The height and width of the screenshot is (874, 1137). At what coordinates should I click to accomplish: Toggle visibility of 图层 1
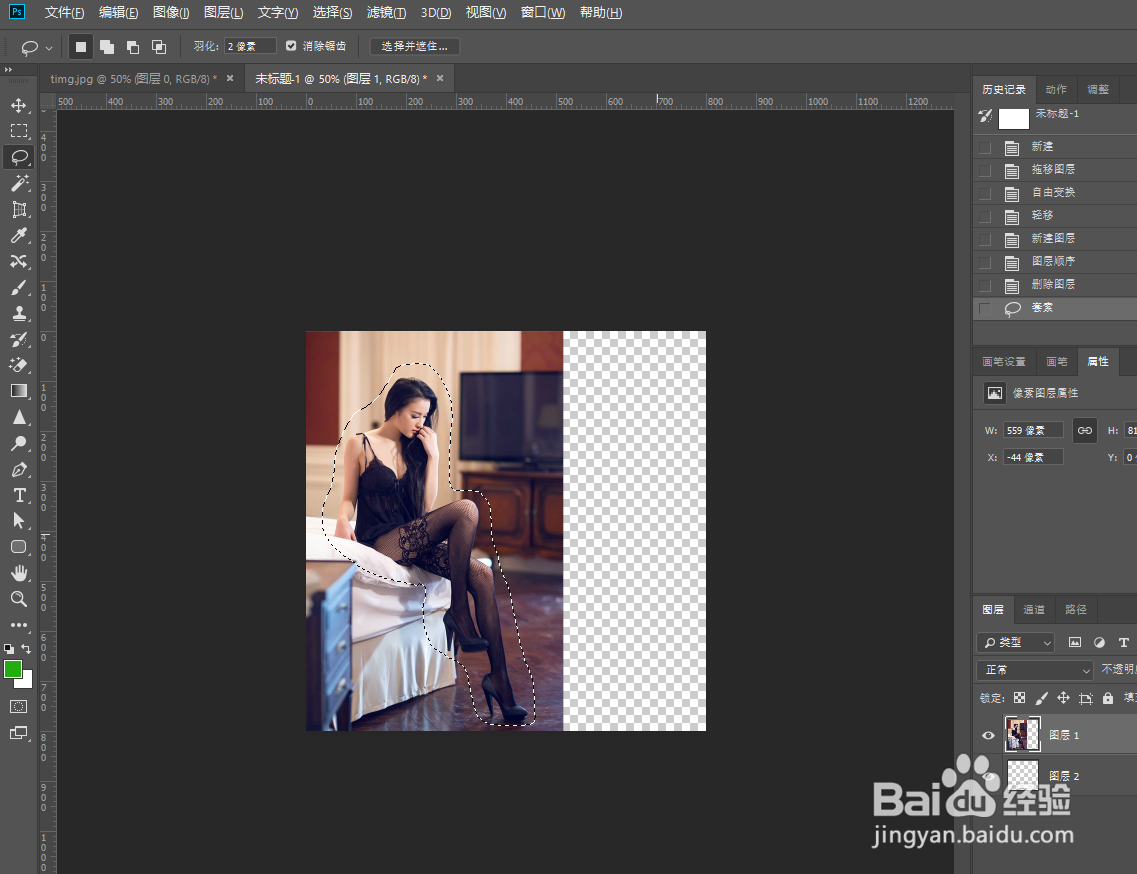(x=988, y=735)
